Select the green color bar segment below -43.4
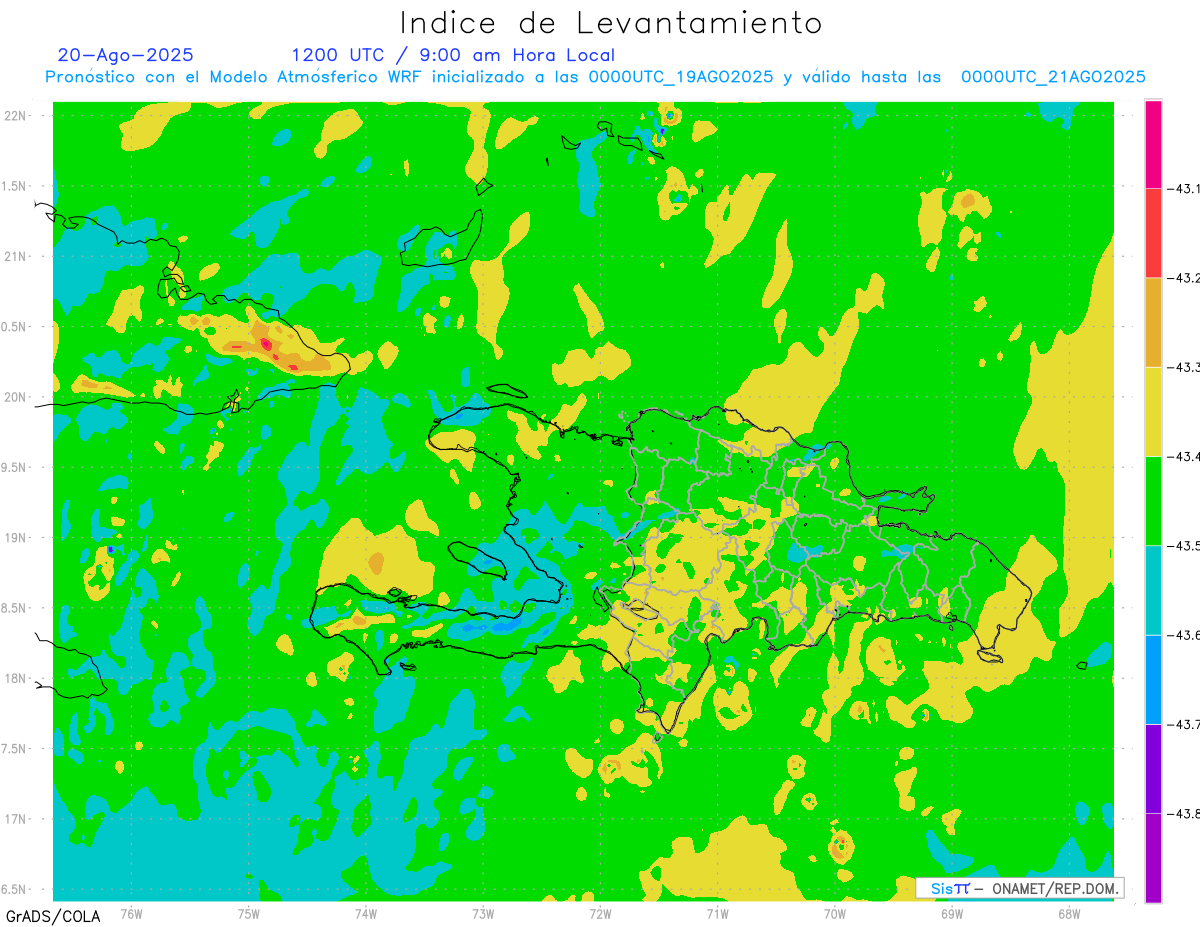 (1153, 500)
